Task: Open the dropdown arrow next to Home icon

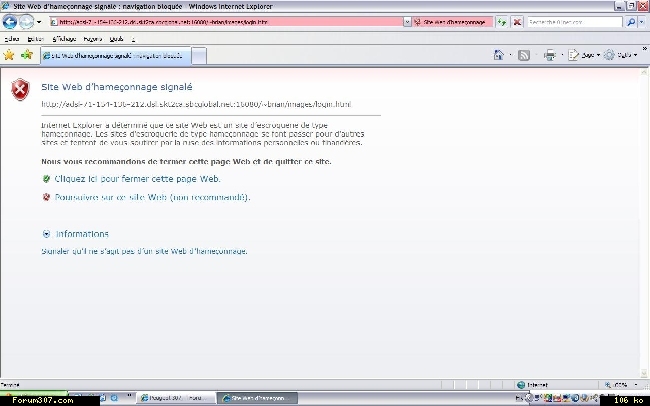Action: click(x=510, y=55)
